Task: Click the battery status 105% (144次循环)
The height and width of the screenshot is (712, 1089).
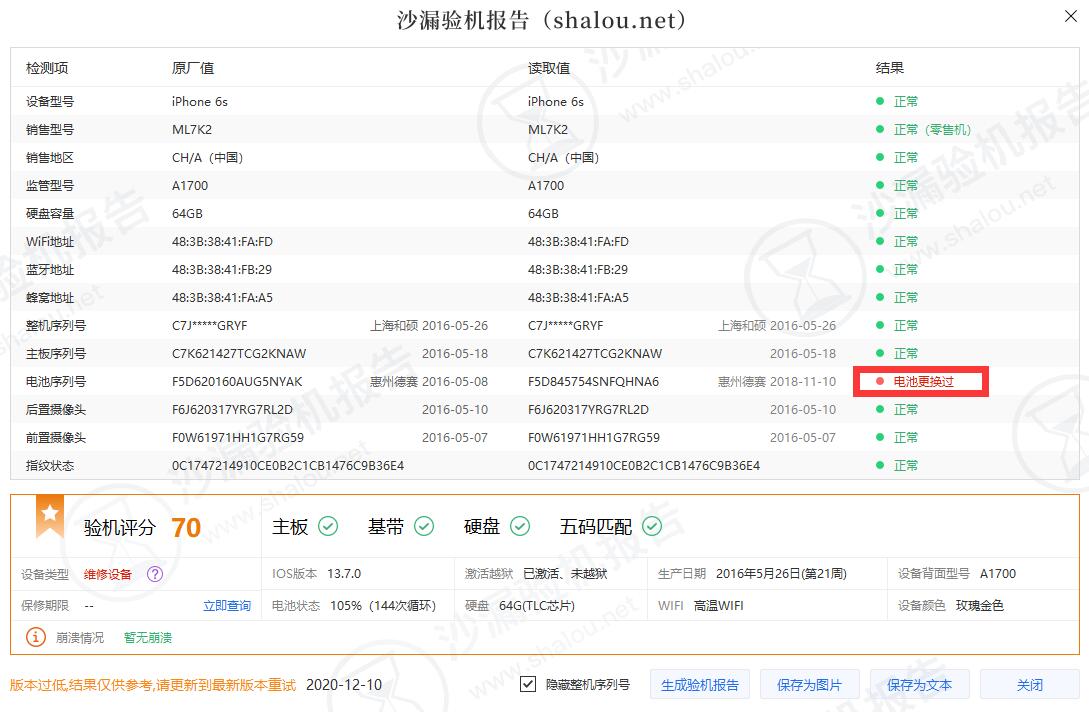Action: pyautogui.click(x=383, y=606)
